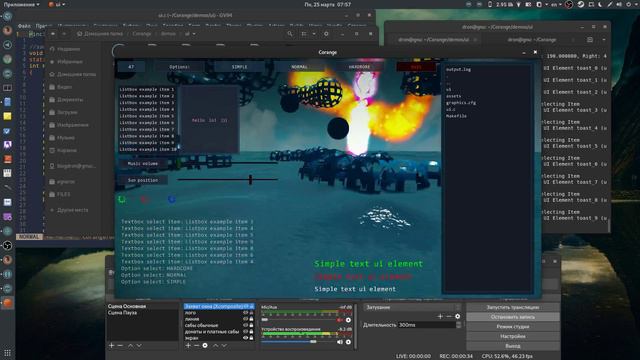Show applications grid in the dock
640x360 pixels.
click(7, 352)
